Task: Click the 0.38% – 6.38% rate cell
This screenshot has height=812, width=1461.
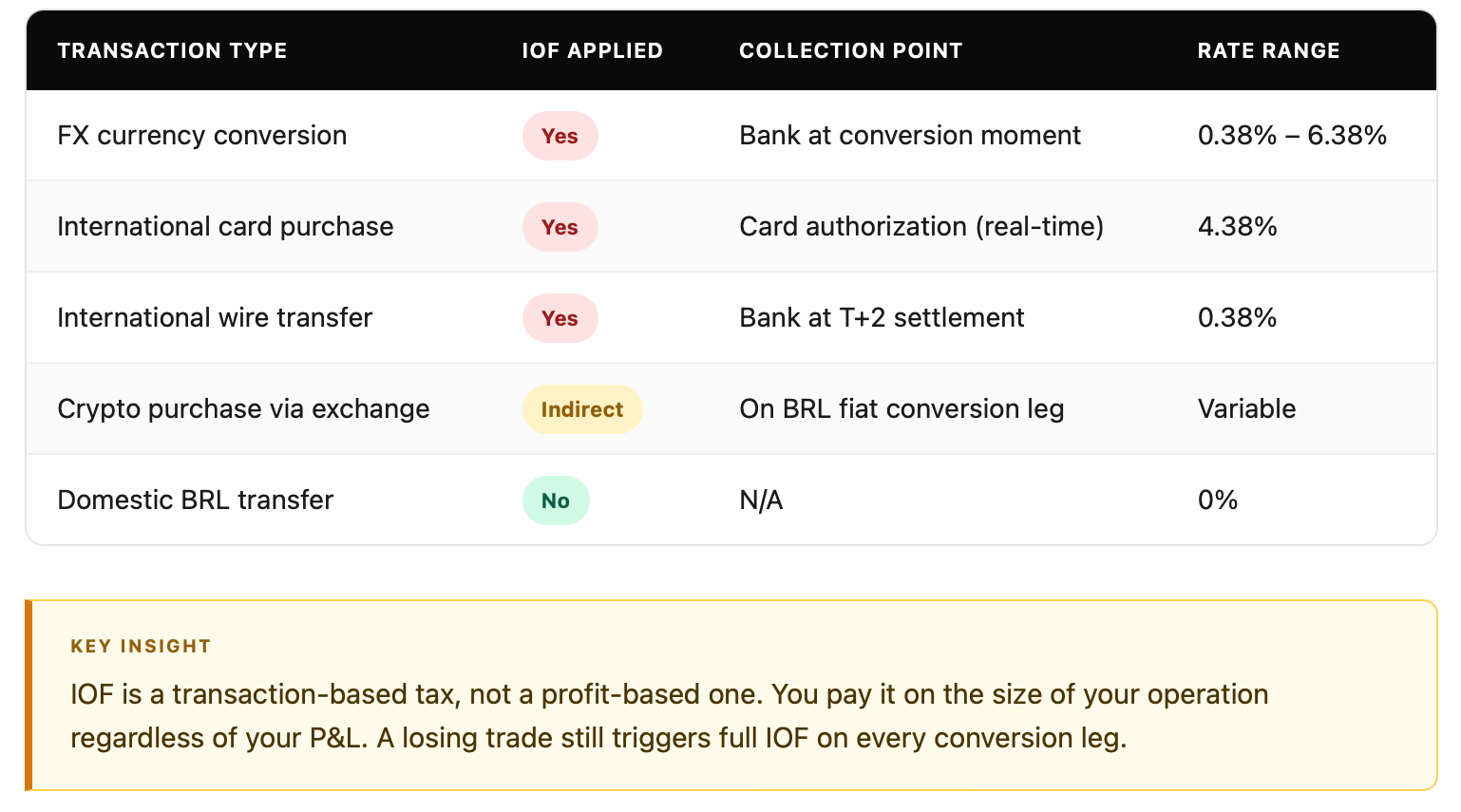Action: point(1292,136)
